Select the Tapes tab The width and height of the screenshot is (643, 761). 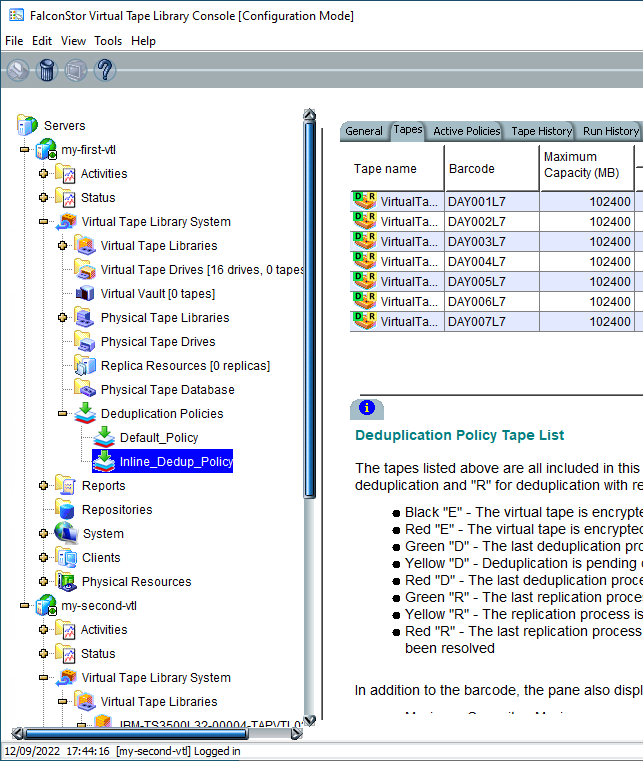click(x=408, y=130)
